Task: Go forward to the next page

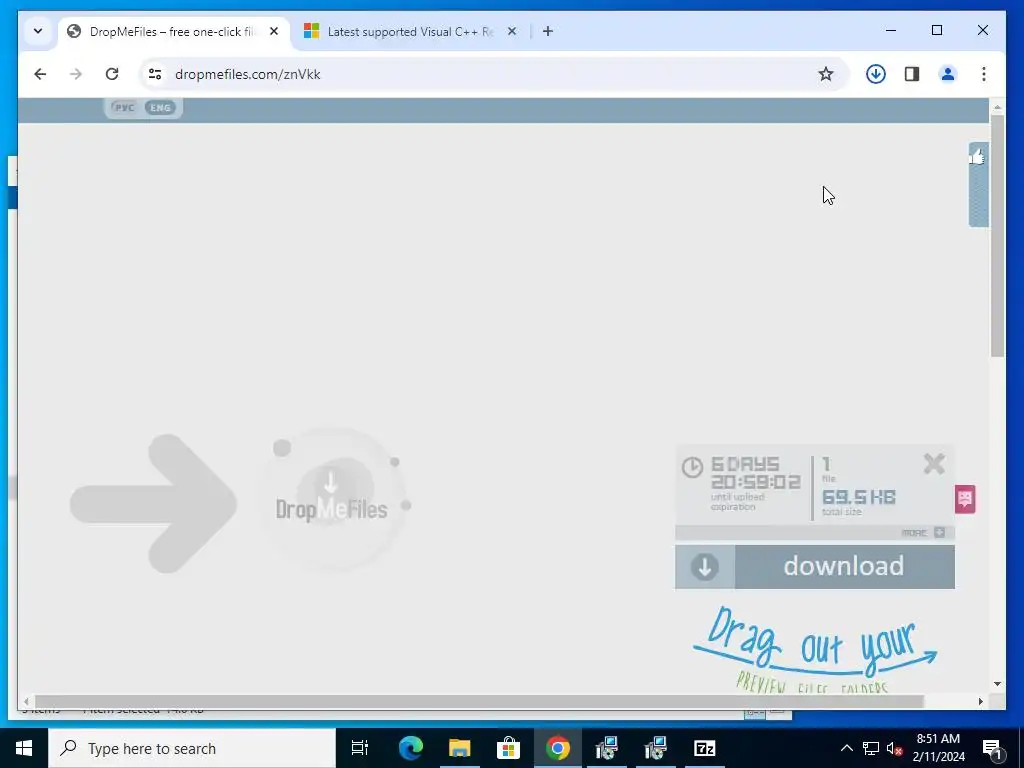Action: pos(76,74)
